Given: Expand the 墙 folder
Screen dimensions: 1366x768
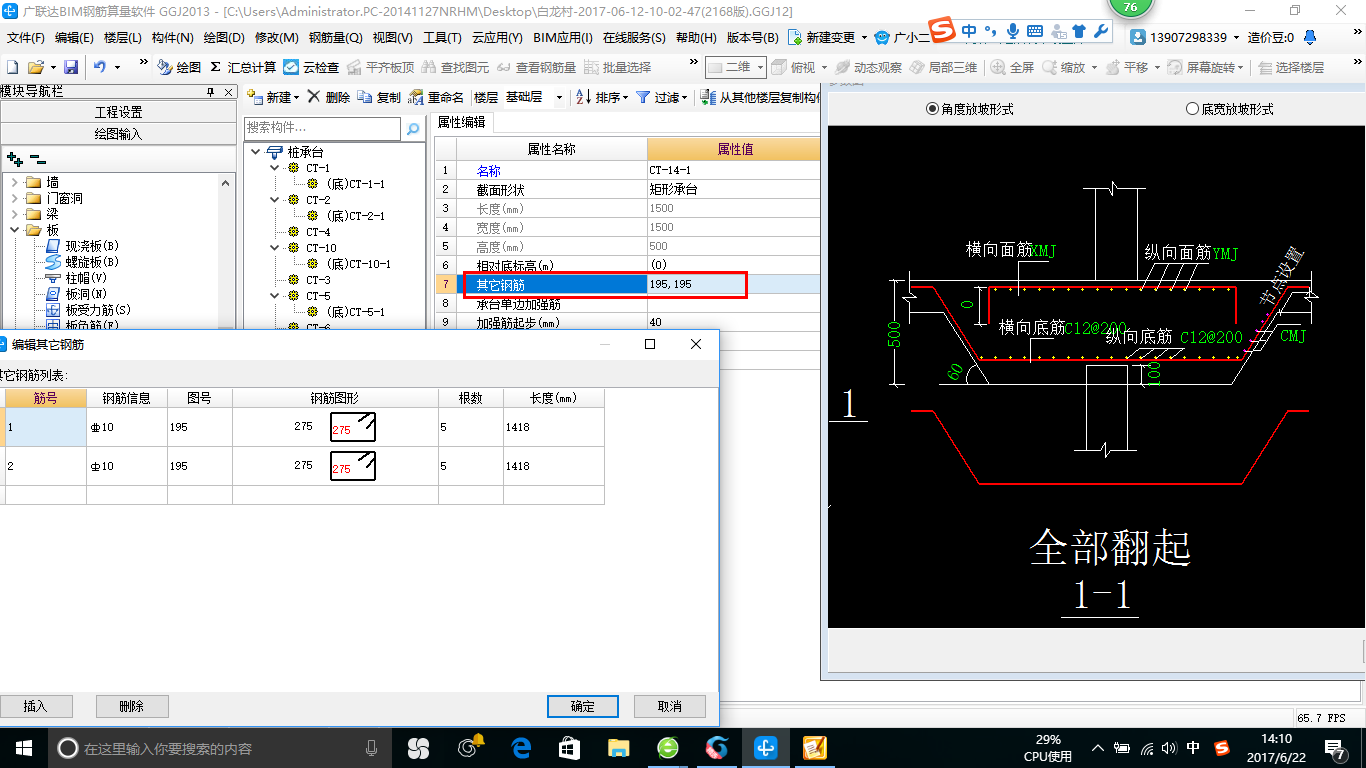Looking at the screenshot, I should coord(14,182).
